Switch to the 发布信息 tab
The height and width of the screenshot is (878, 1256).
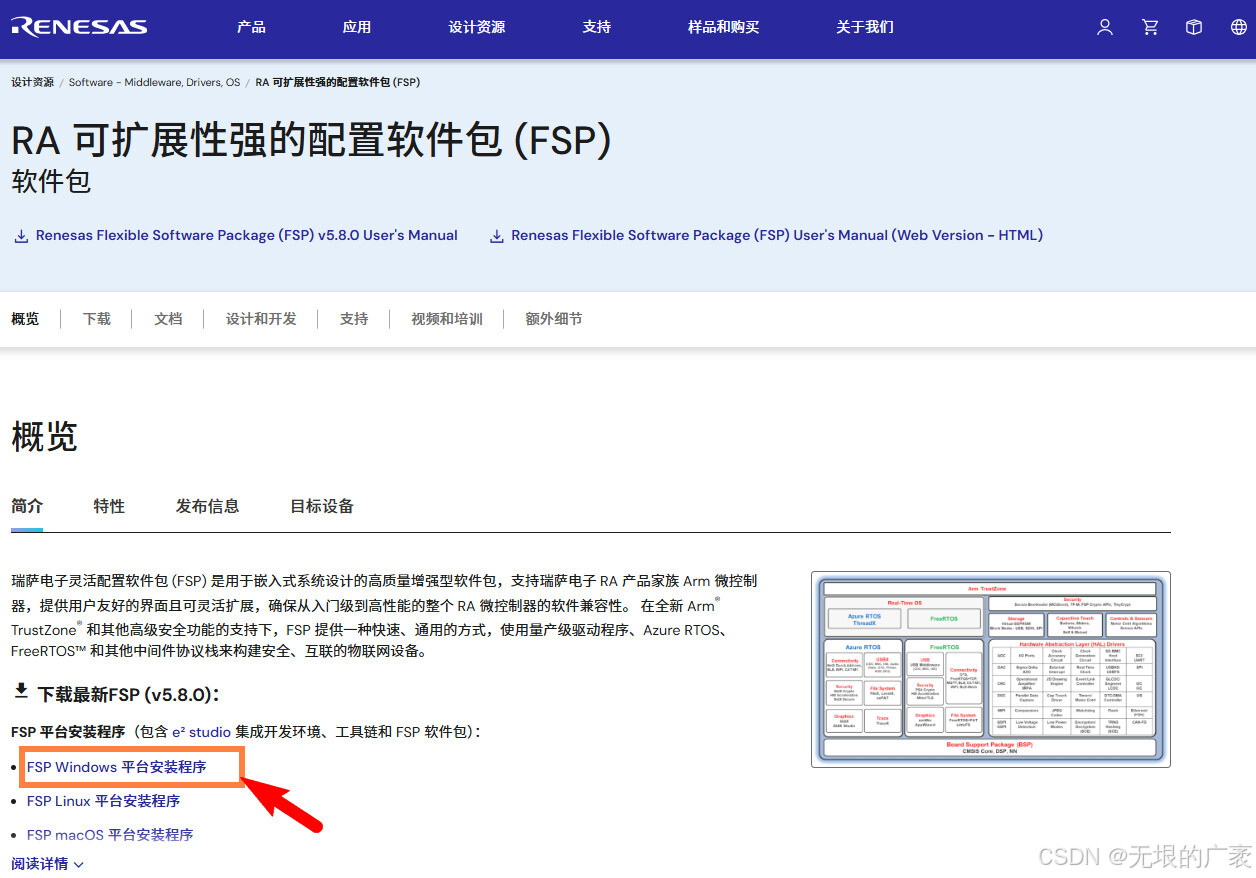[208, 506]
